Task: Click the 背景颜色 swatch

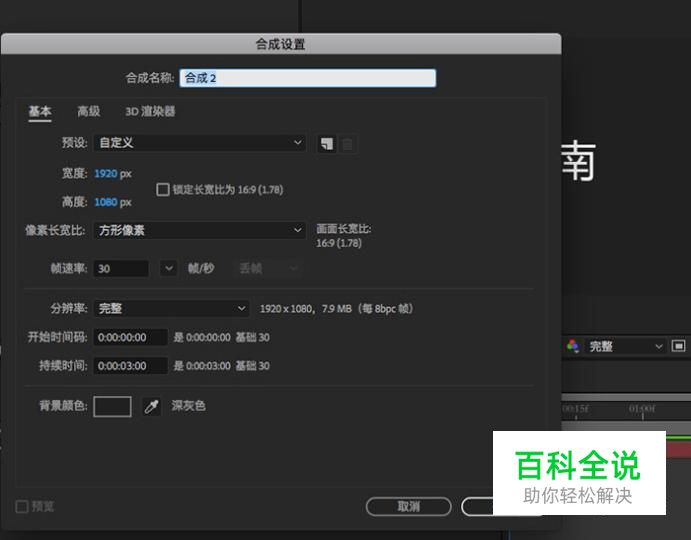Action: tap(112, 406)
